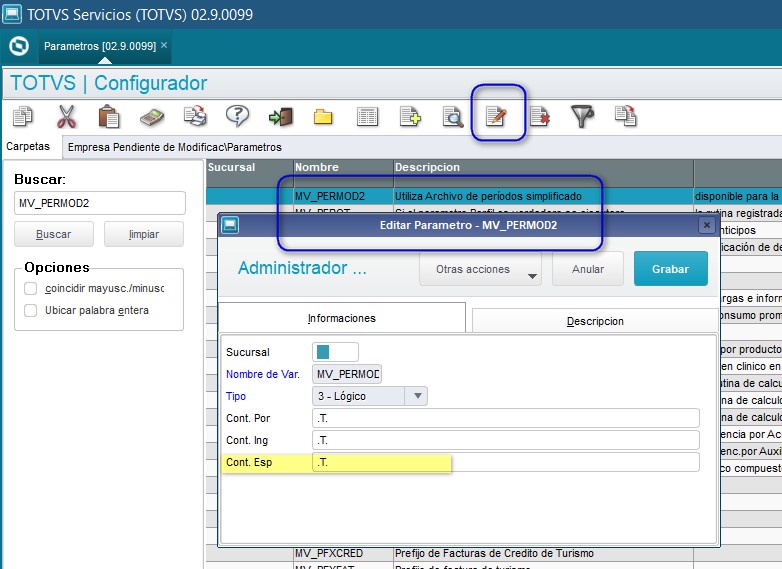Click the 'Empresa Pendiente de Modificac\Parametros' path
The image size is (782, 569).
point(175,147)
